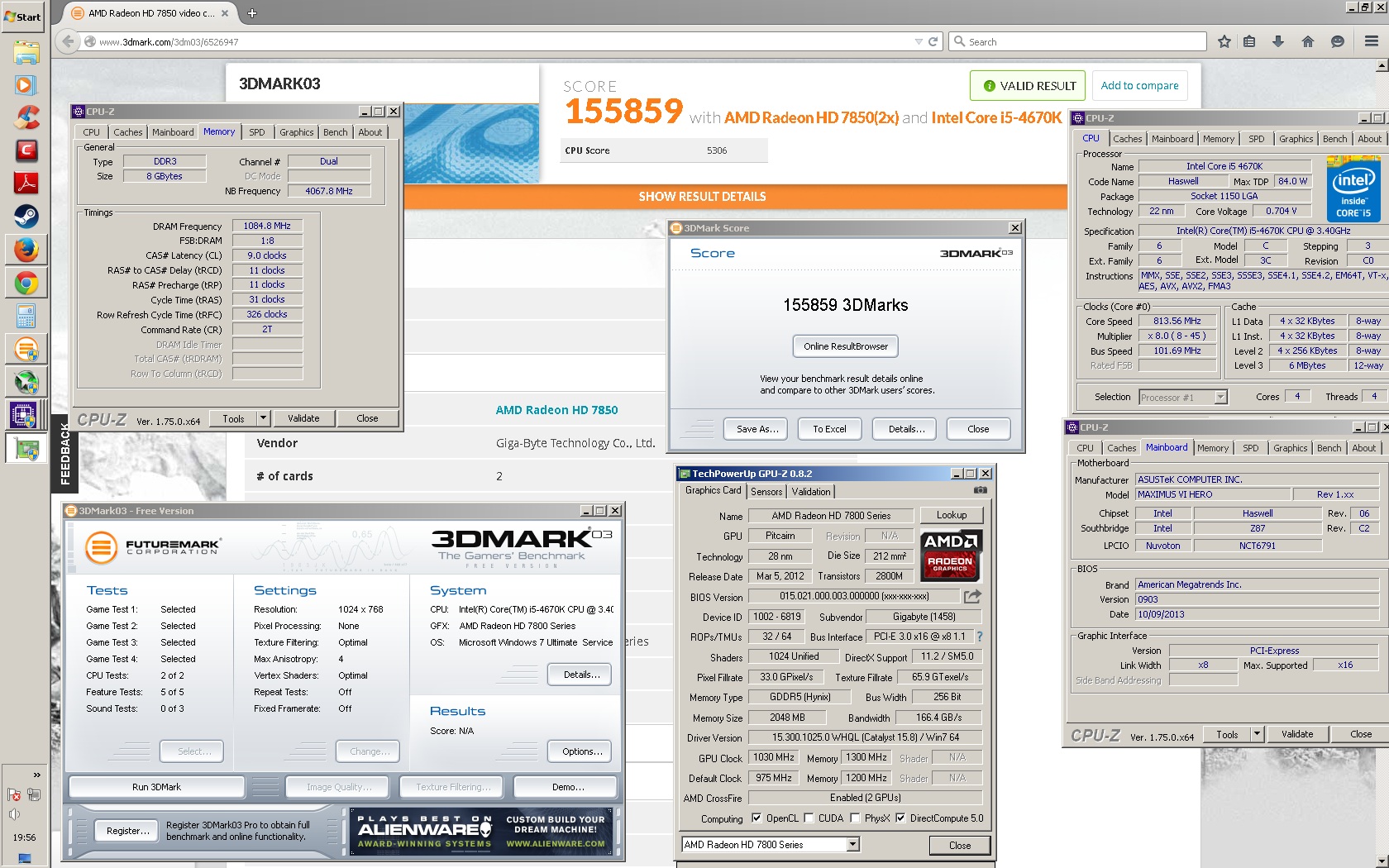Image resolution: width=1389 pixels, height=868 pixels.
Task: Switch to Caches tab in CPU-Z CPU window
Action: pyautogui.click(x=1127, y=139)
